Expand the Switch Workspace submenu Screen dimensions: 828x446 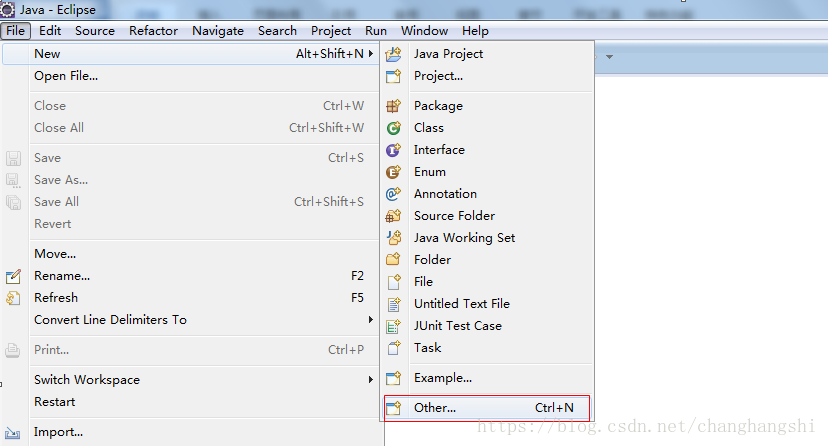(x=371, y=379)
